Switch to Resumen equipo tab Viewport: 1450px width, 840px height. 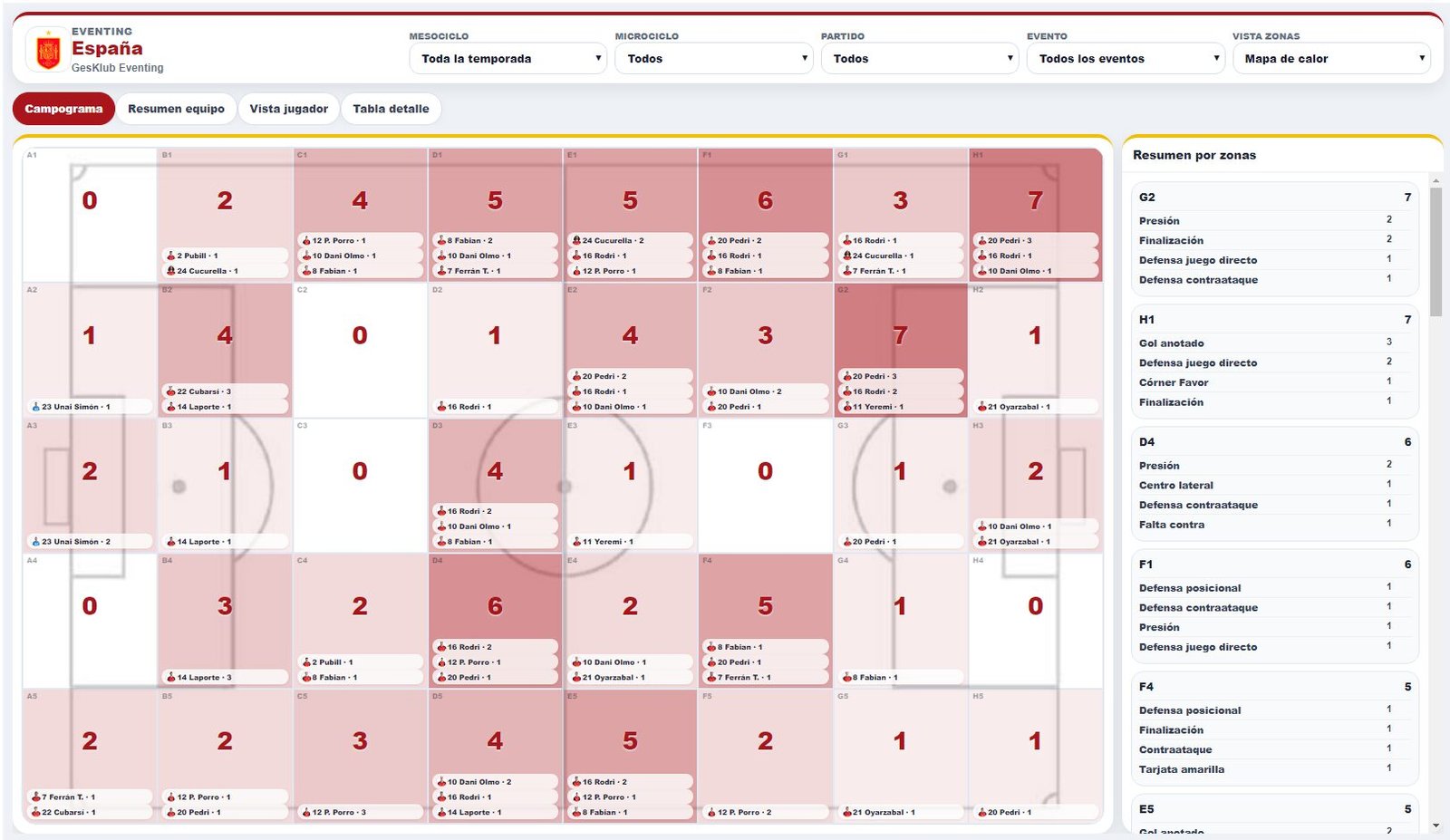click(x=176, y=109)
